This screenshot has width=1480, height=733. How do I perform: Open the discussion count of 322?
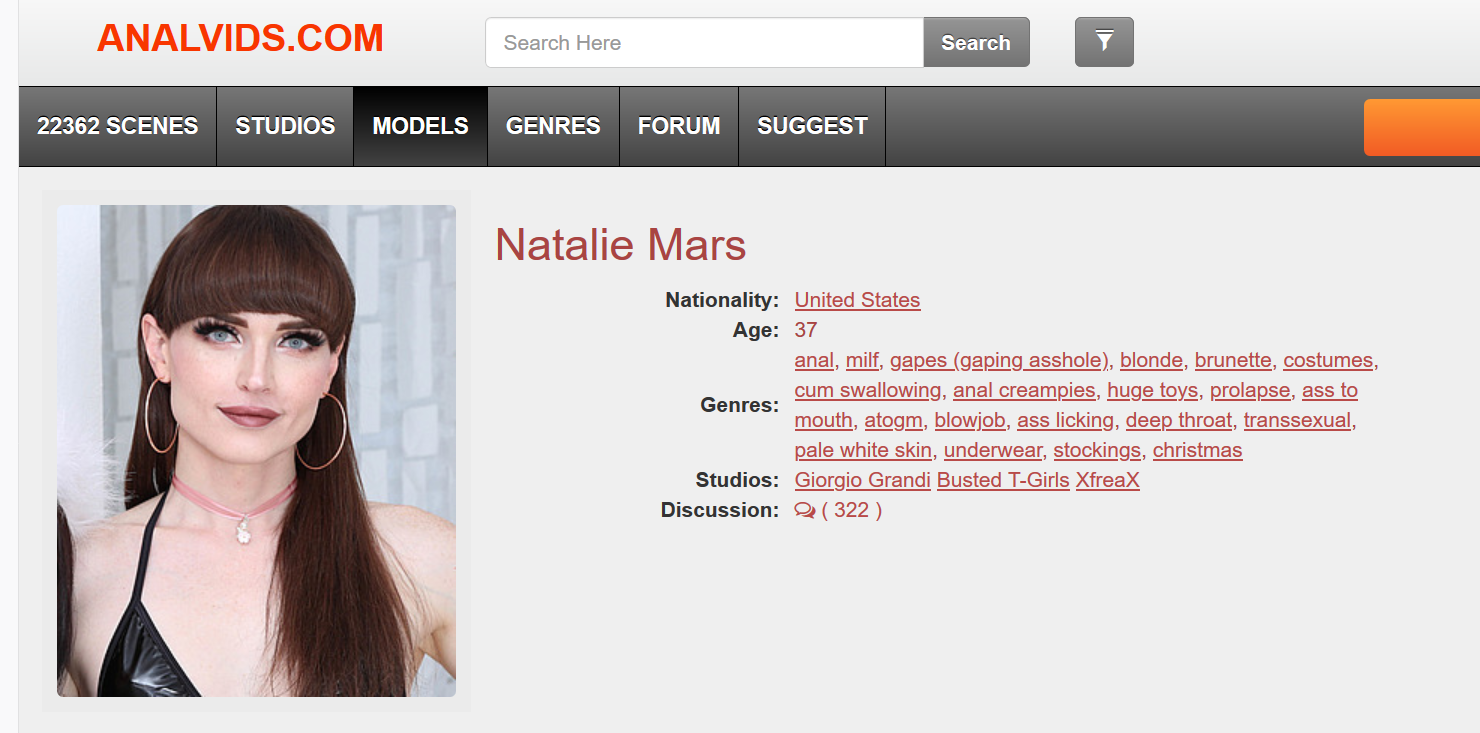click(x=851, y=510)
